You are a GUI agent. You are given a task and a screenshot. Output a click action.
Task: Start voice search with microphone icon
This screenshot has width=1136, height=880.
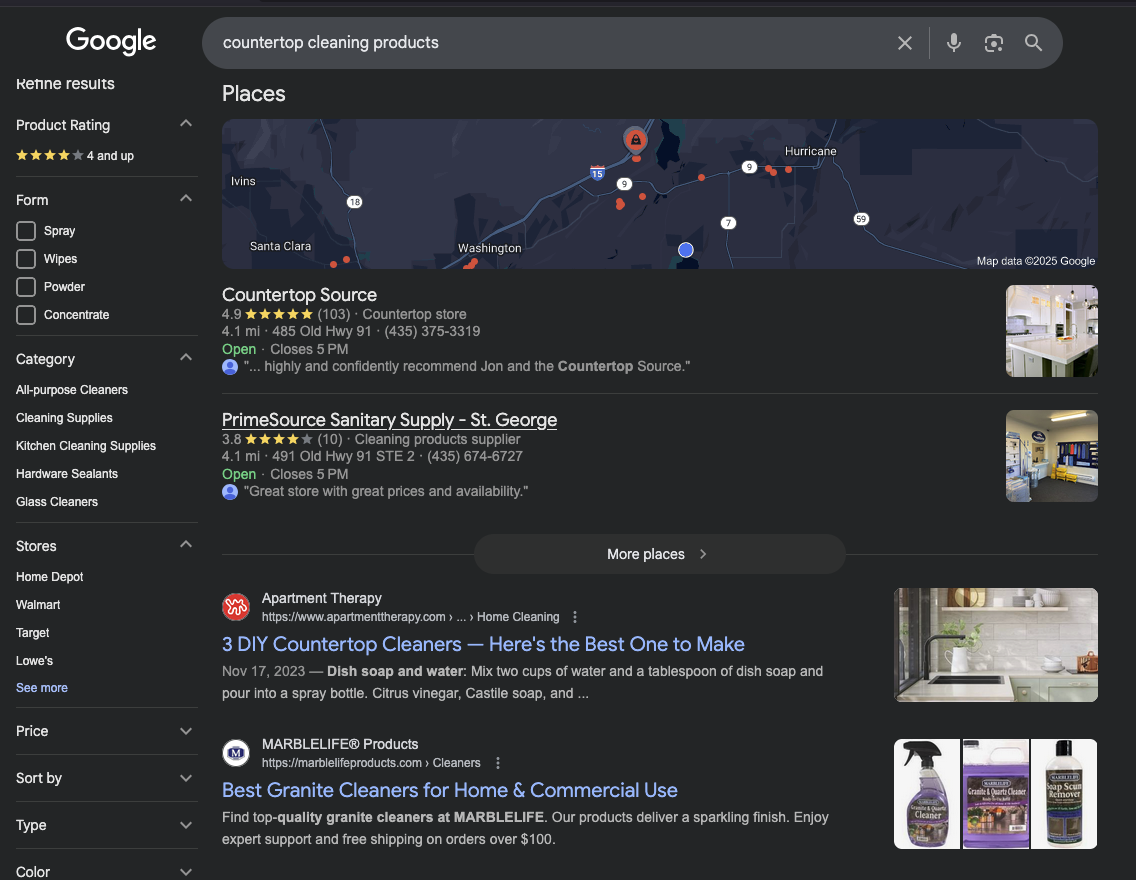click(x=954, y=43)
